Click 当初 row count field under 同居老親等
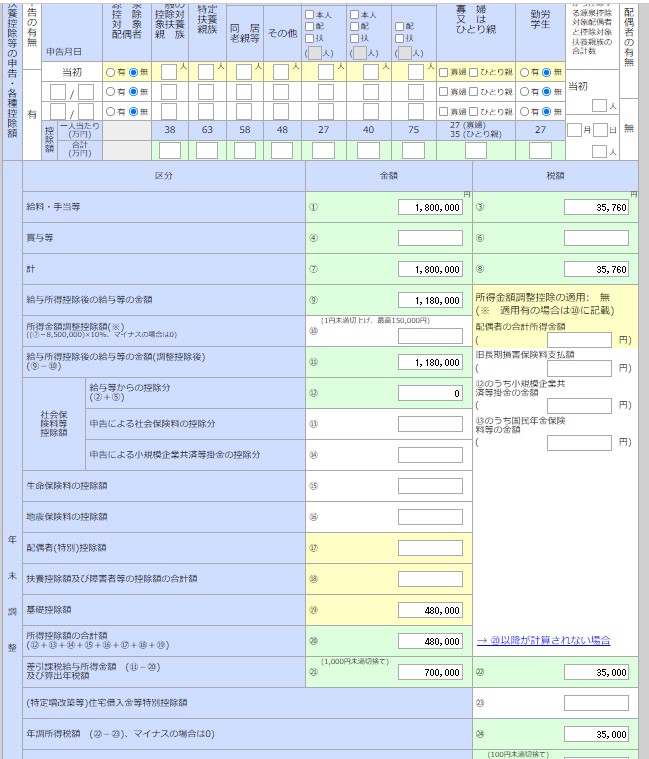Image resolution: width=649 pixels, height=759 pixels. 243,72
